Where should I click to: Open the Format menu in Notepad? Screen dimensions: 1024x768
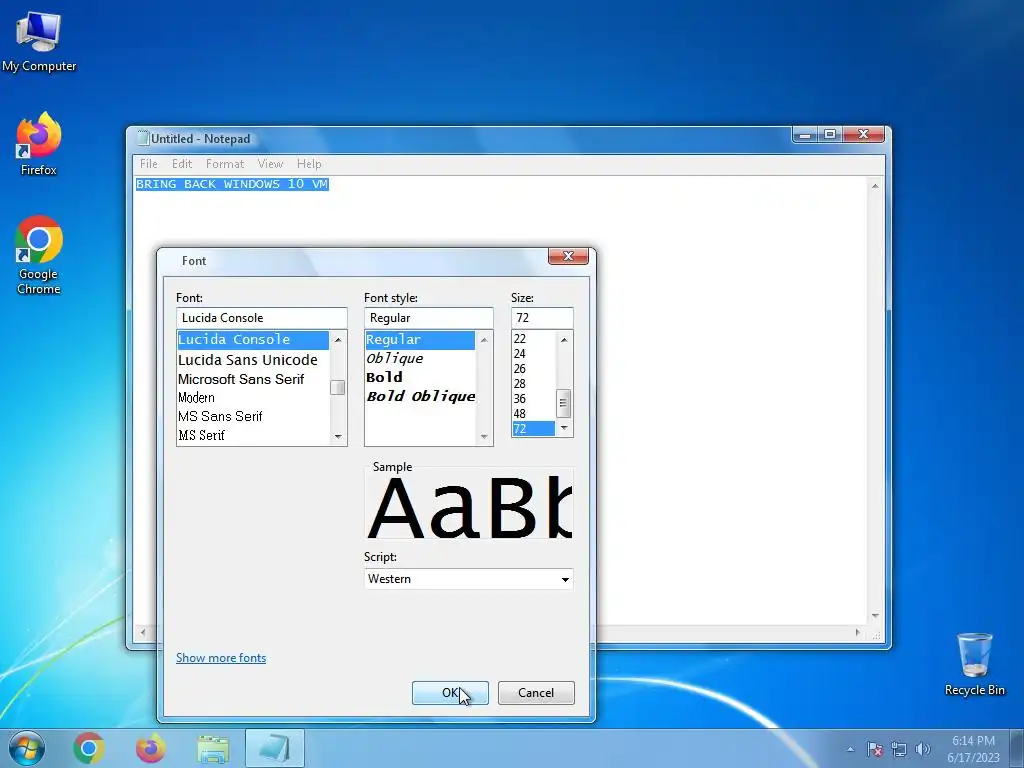225,164
